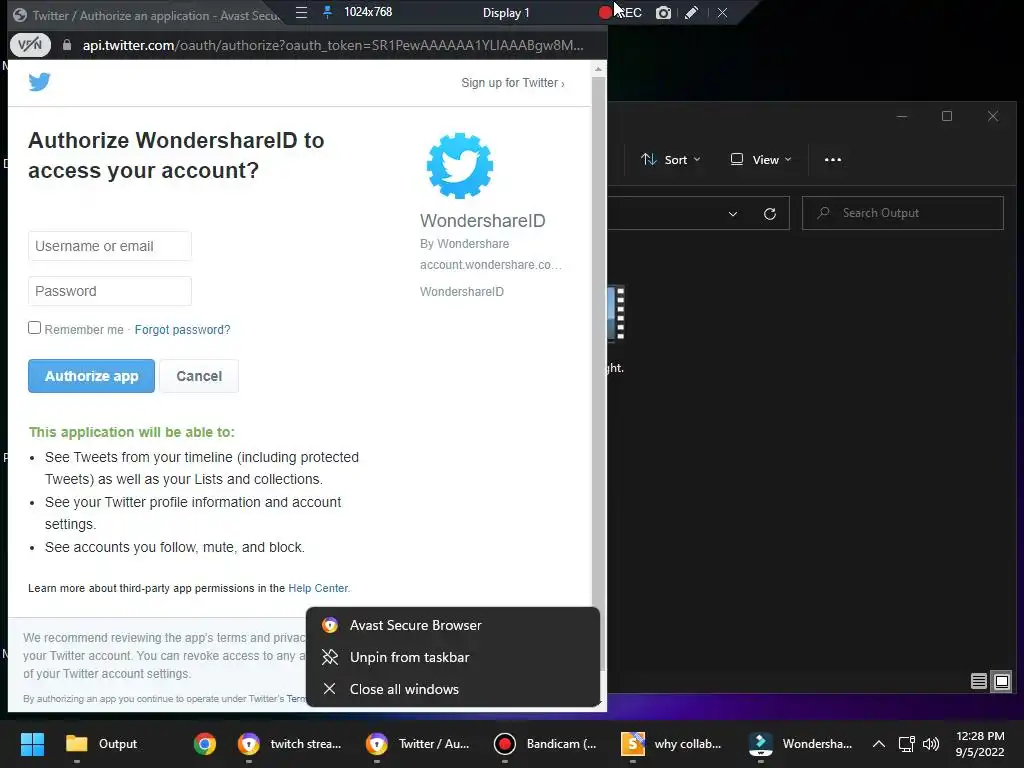Viewport: 1024px width, 768px height.
Task: Choose Close all windows
Action: pos(453,689)
